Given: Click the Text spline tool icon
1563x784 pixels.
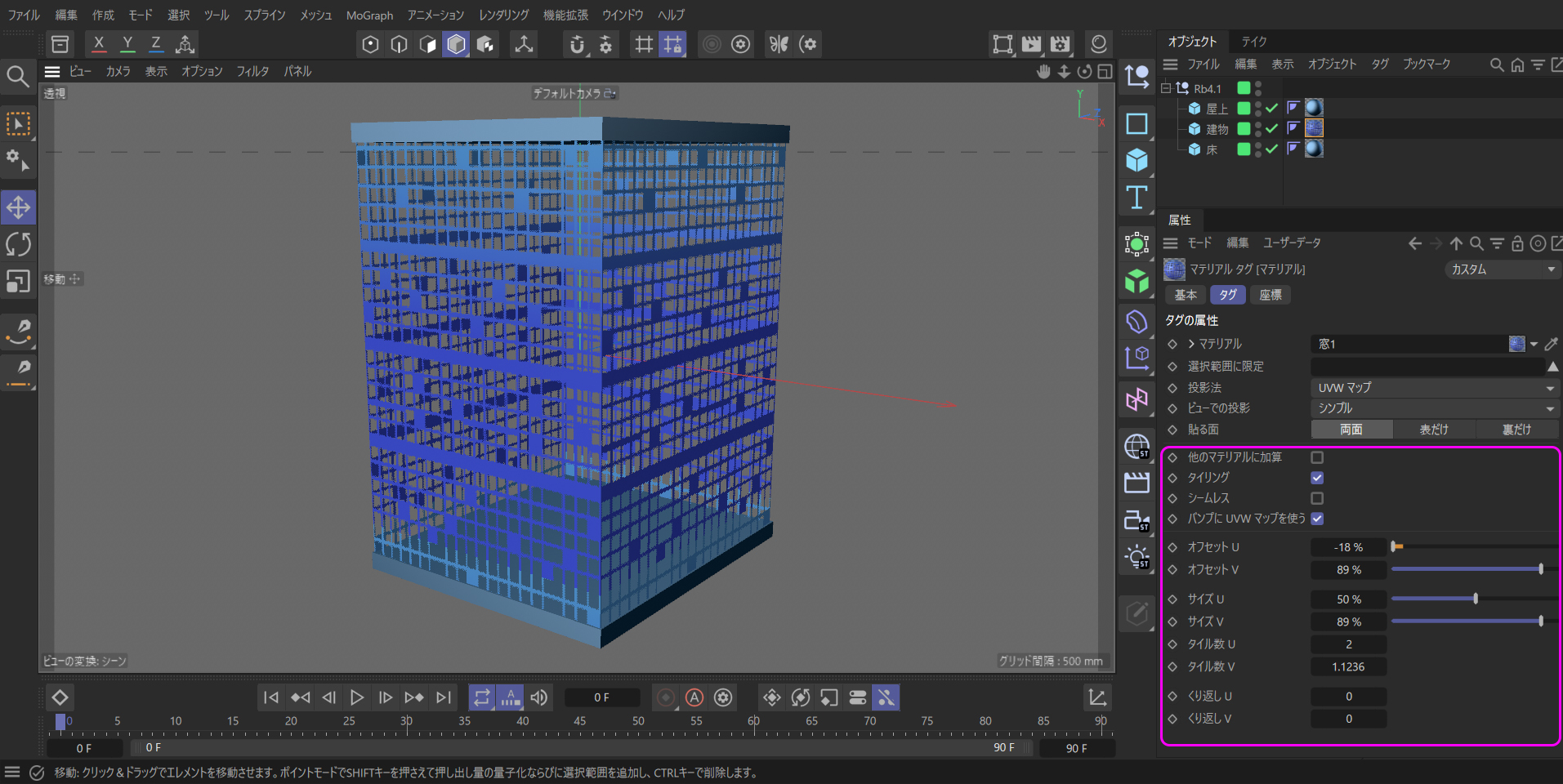Looking at the screenshot, I should coord(1137,198).
